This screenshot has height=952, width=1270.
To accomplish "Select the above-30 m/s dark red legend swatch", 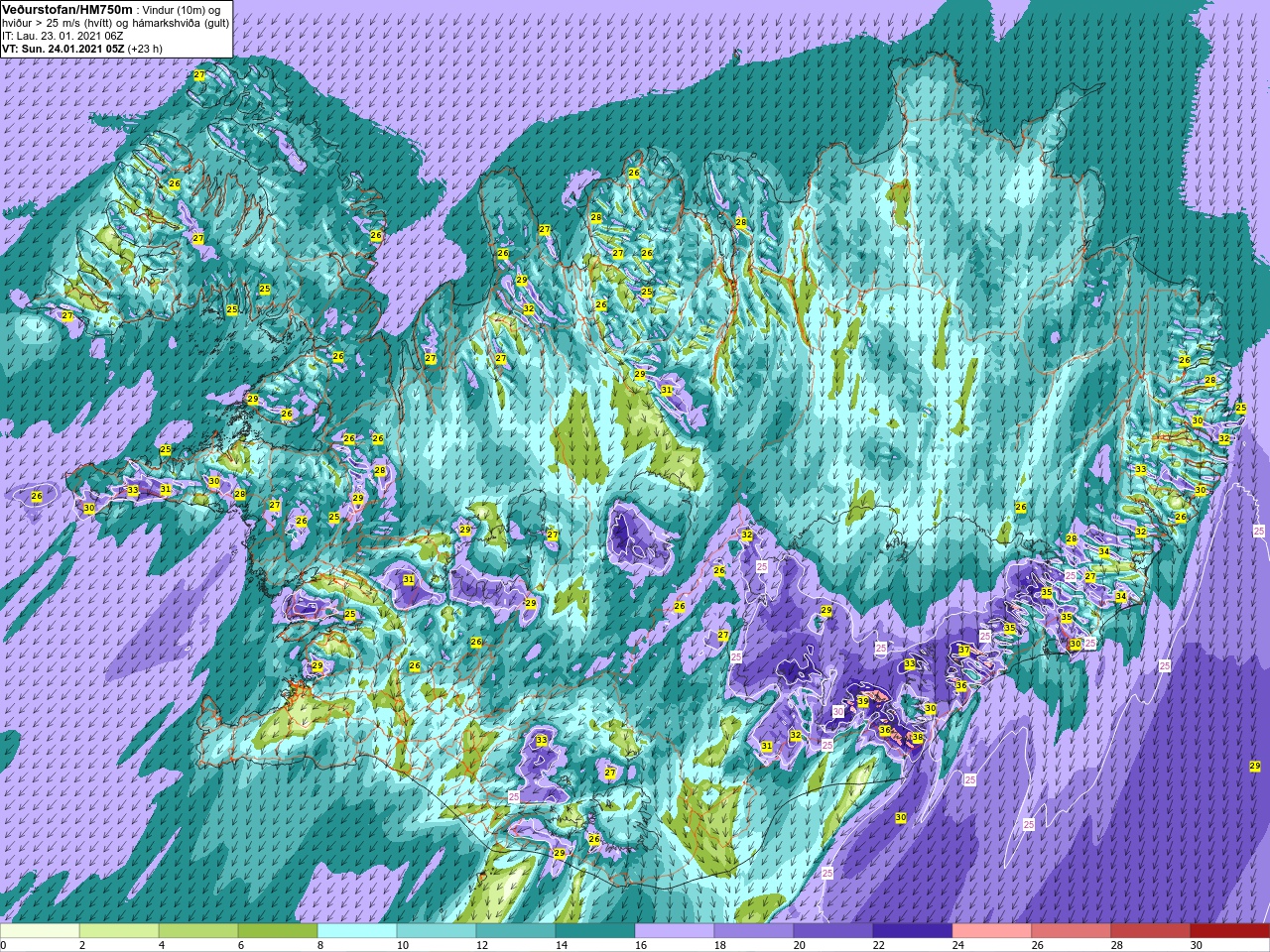I will tap(1230, 931).
